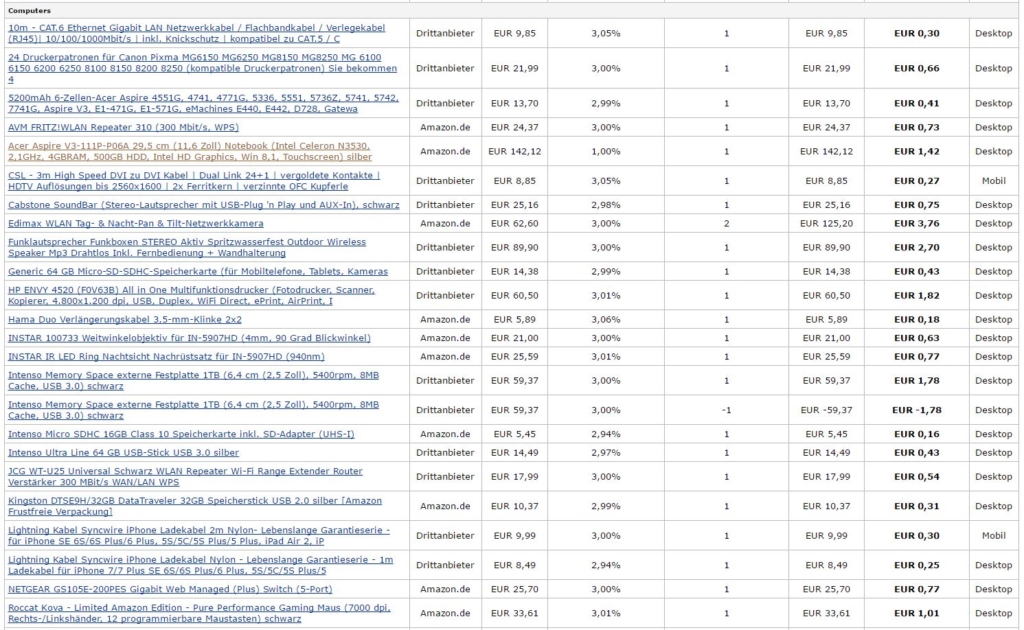Image resolution: width=1024 pixels, height=630 pixels.
Task: Open the 24 Druckerpatronen für Canon Pixma link
Action: [202, 68]
